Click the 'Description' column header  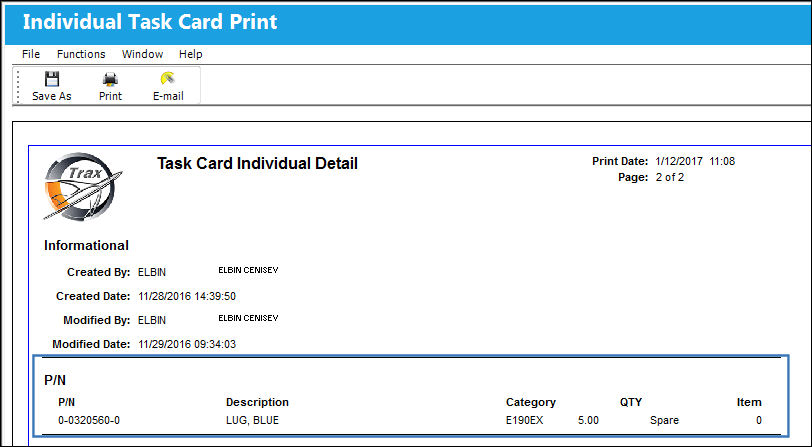point(257,402)
